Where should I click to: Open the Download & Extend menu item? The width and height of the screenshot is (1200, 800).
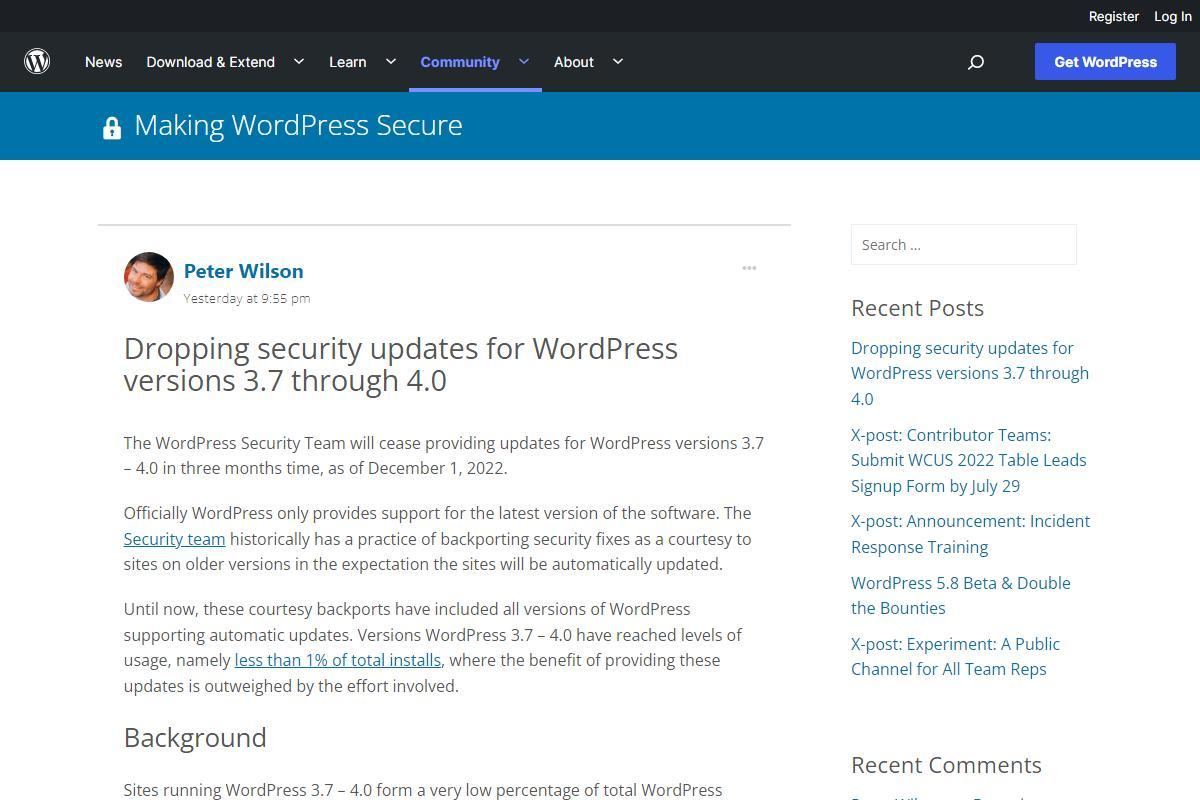pyautogui.click(x=211, y=62)
